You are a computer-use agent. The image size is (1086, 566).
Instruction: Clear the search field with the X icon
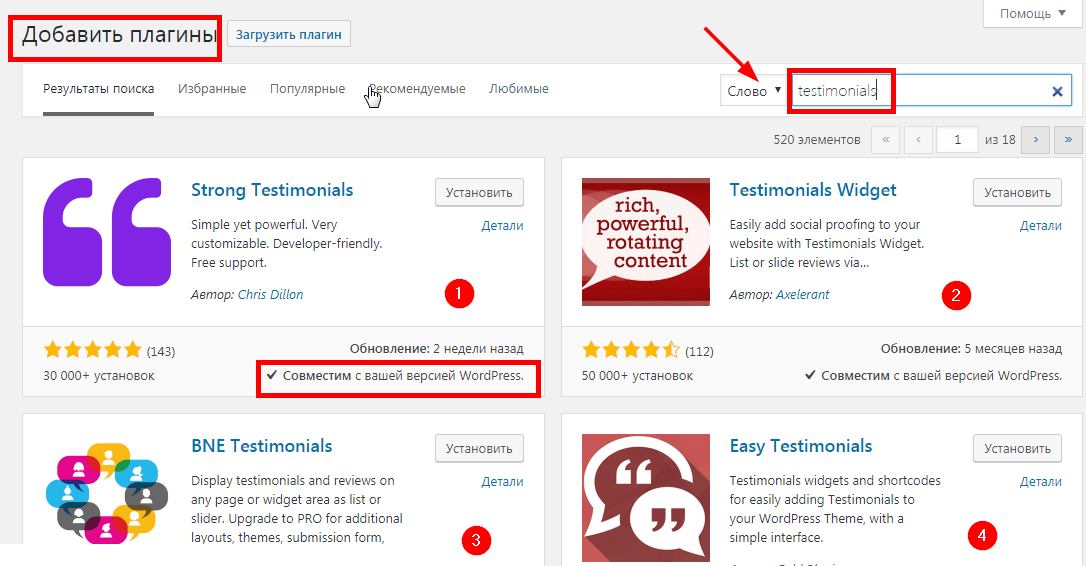tap(1057, 91)
